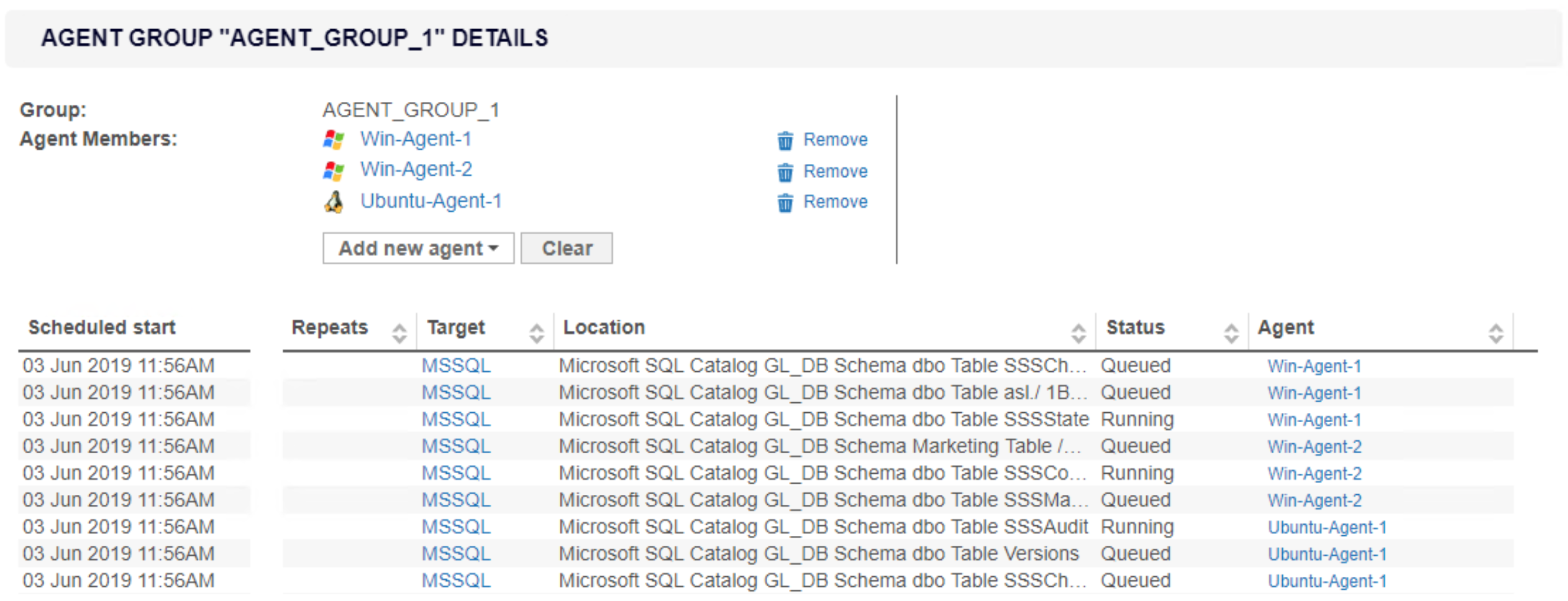
Task: Open the Add new agent dropdown
Action: [x=418, y=248]
